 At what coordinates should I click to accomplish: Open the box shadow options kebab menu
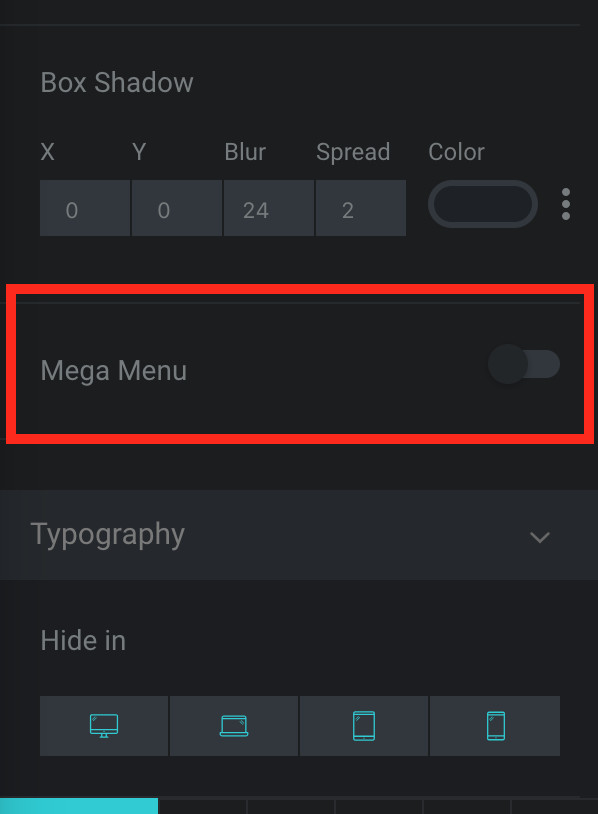(566, 204)
